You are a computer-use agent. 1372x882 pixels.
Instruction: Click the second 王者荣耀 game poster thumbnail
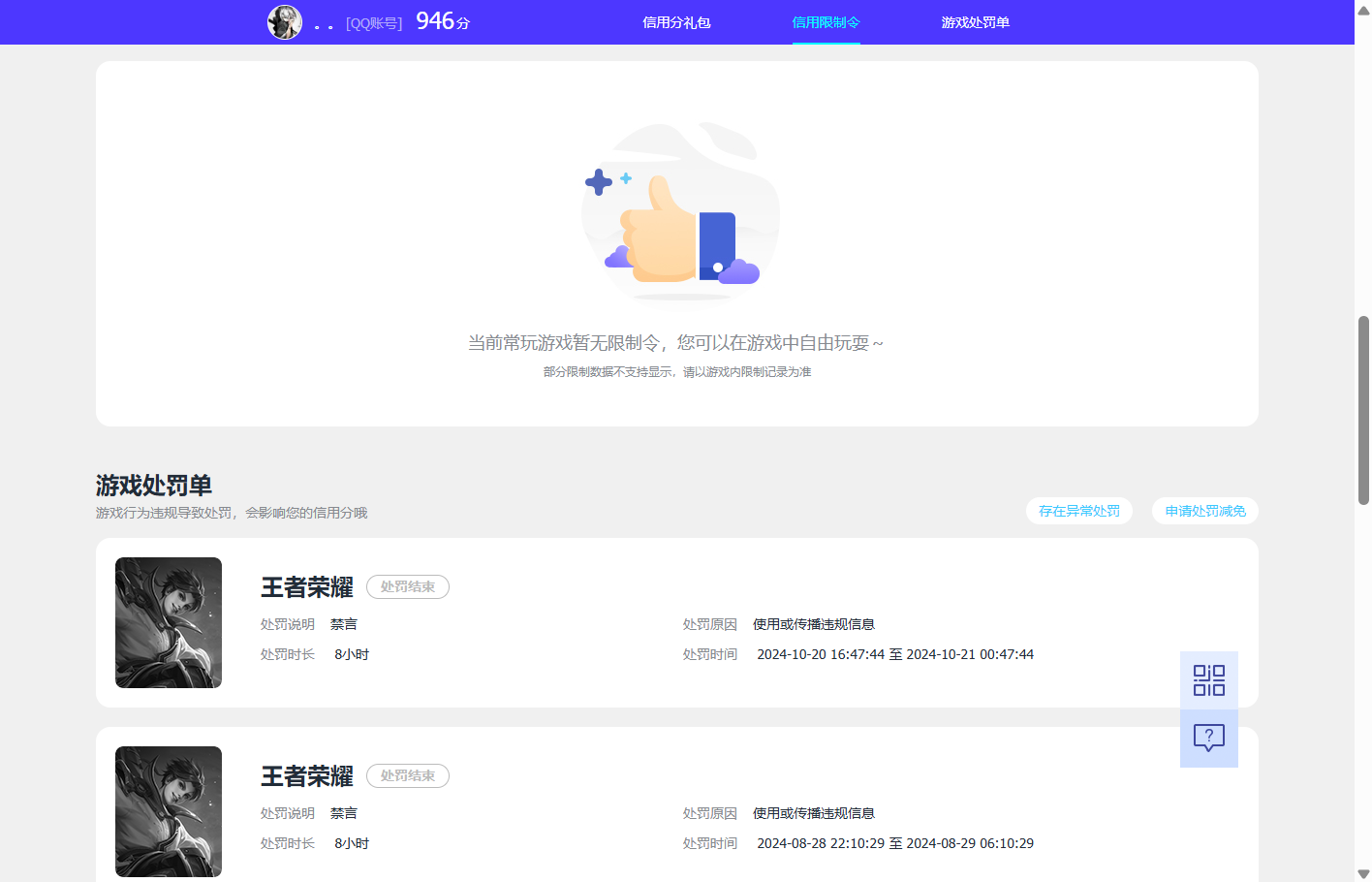(x=168, y=811)
